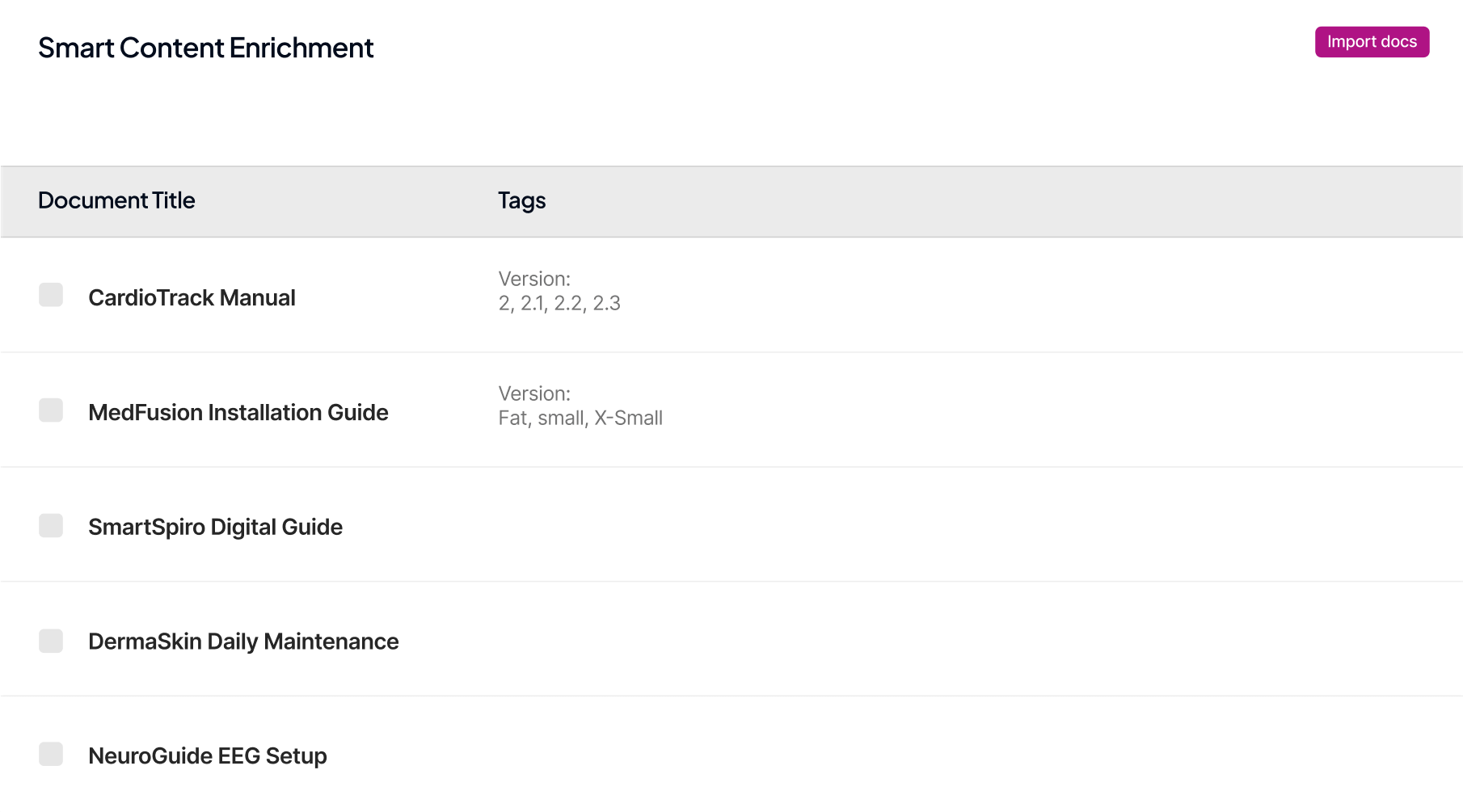Viewport: 1463px width, 812px height.
Task: Click the version values 2, 2.1, 2.2, 2.3
Action: click(559, 304)
